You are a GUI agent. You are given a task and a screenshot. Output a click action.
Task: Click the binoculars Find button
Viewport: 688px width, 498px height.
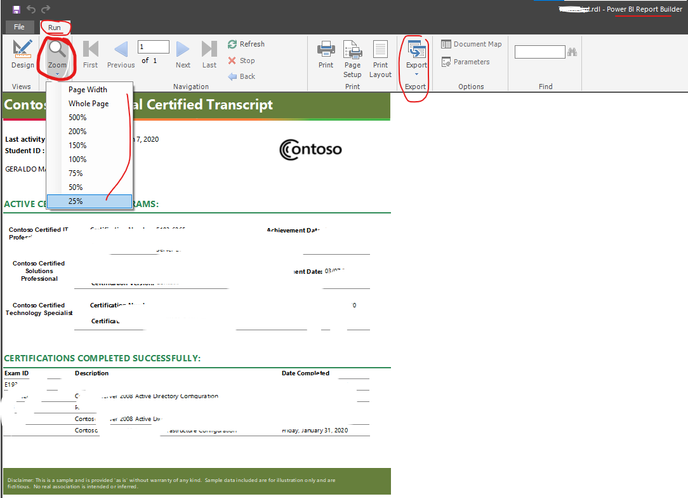(572, 52)
